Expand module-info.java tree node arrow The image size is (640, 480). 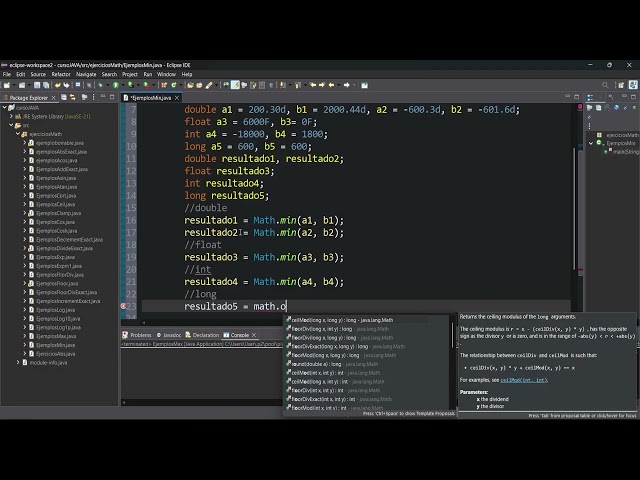coord(18,362)
